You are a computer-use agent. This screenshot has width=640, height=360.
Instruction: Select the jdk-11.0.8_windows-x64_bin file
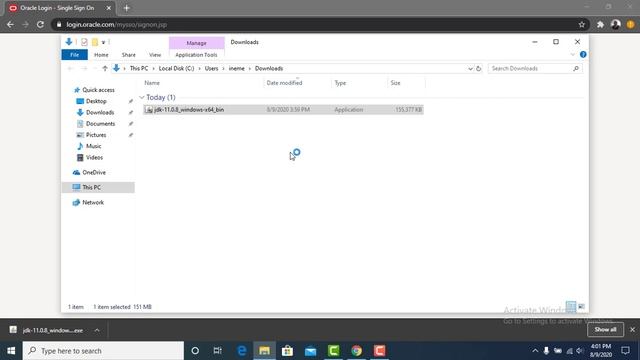283,109
